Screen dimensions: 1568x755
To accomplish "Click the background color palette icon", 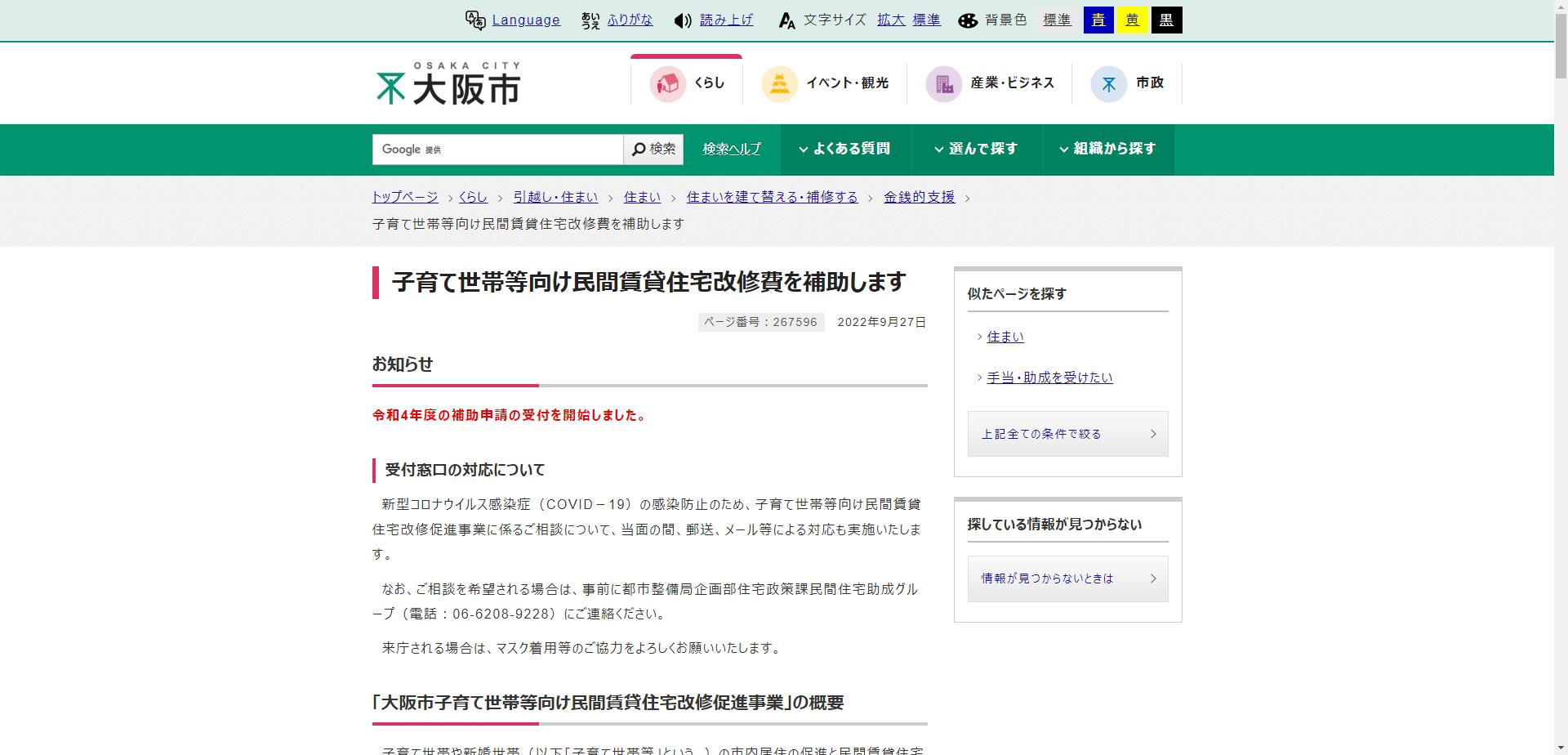I will coord(968,20).
